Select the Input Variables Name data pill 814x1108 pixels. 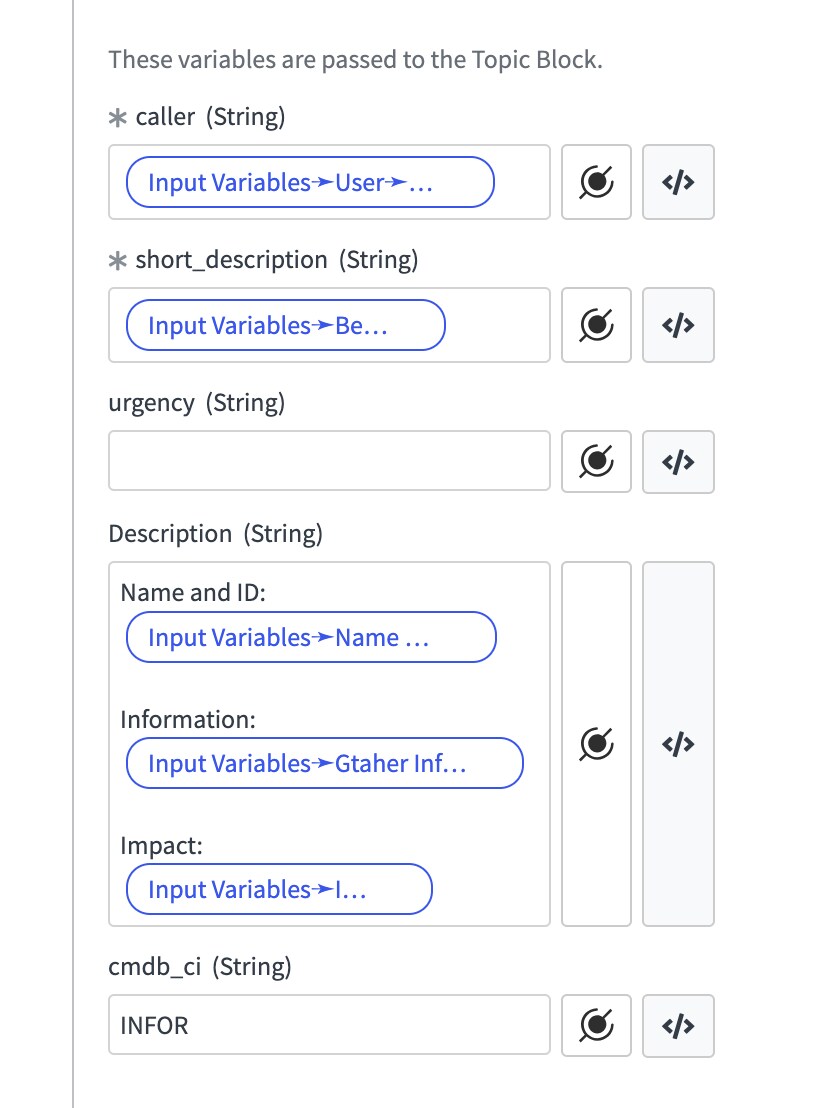(311, 637)
